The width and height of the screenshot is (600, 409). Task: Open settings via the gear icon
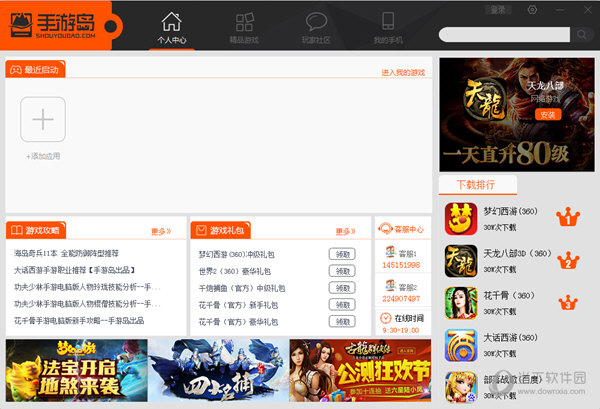(531, 10)
